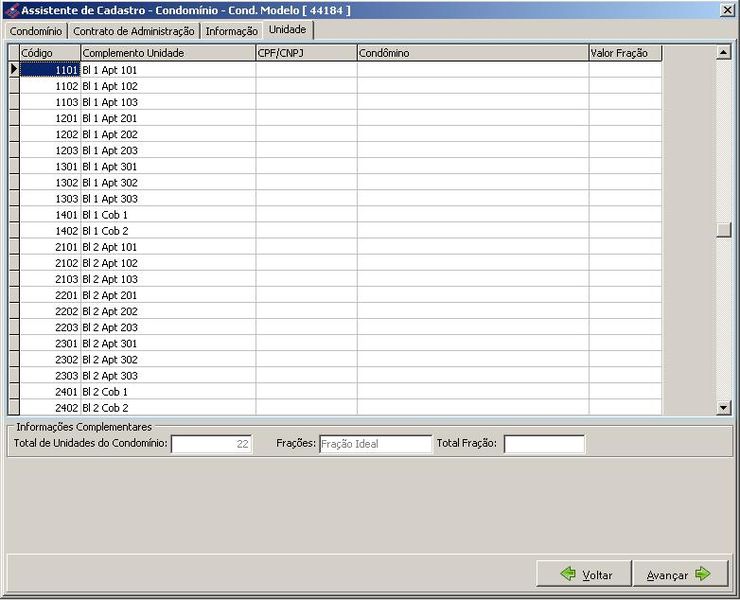
Task: Click the Frações field showing Fração Ideal
Action: (375, 444)
